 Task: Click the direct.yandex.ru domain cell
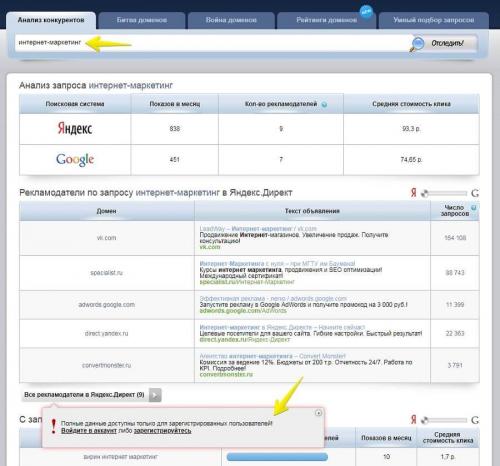107,333
